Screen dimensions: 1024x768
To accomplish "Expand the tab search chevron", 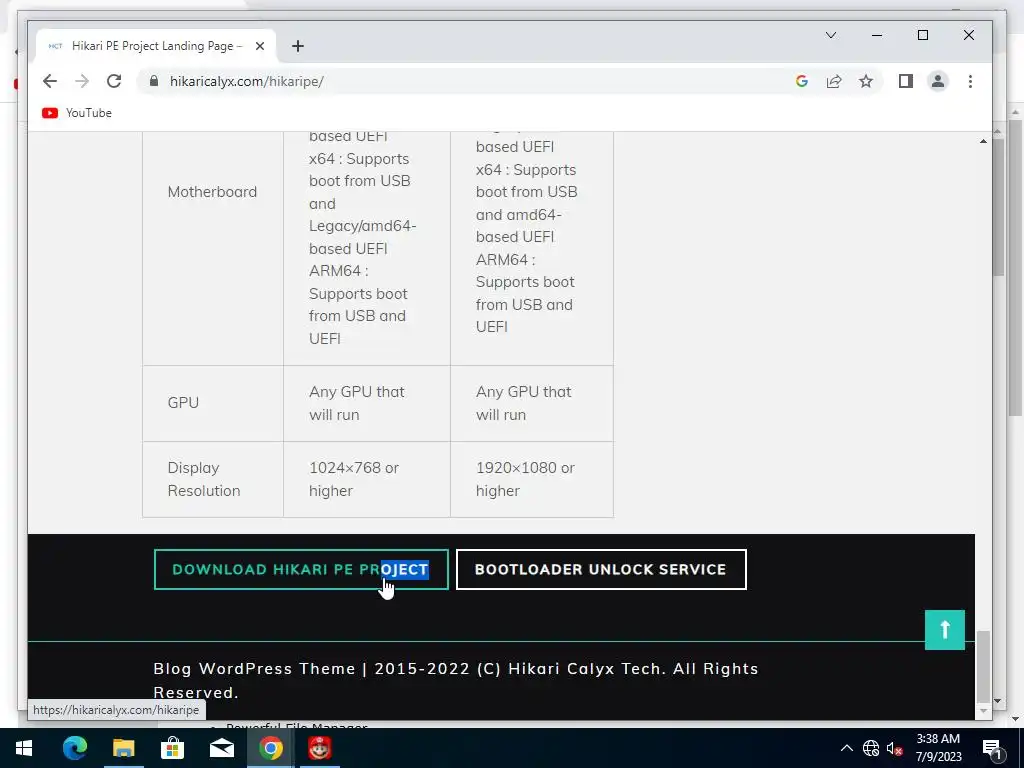I will coord(831,35).
